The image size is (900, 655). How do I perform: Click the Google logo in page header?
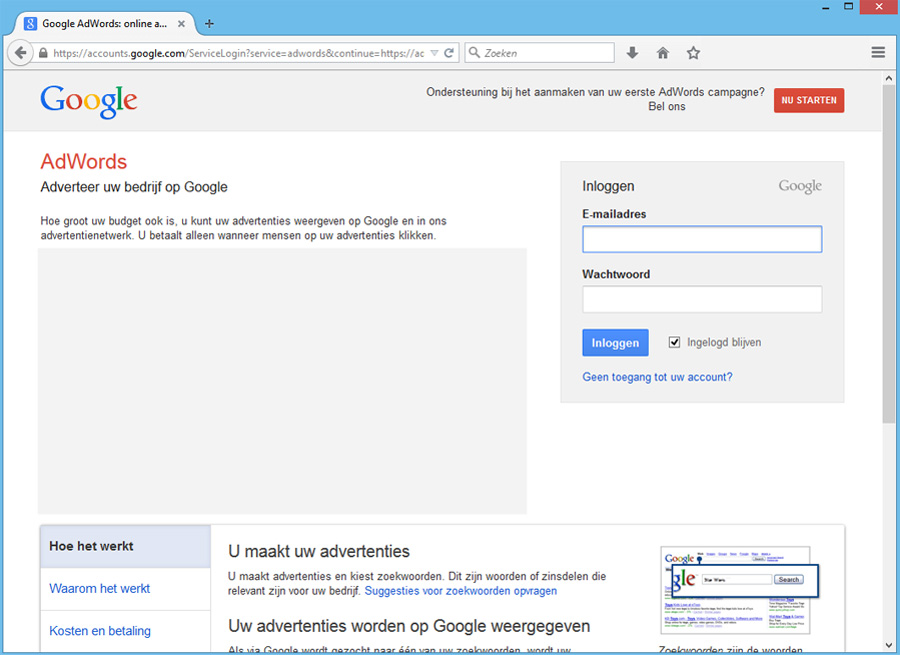[x=88, y=102]
